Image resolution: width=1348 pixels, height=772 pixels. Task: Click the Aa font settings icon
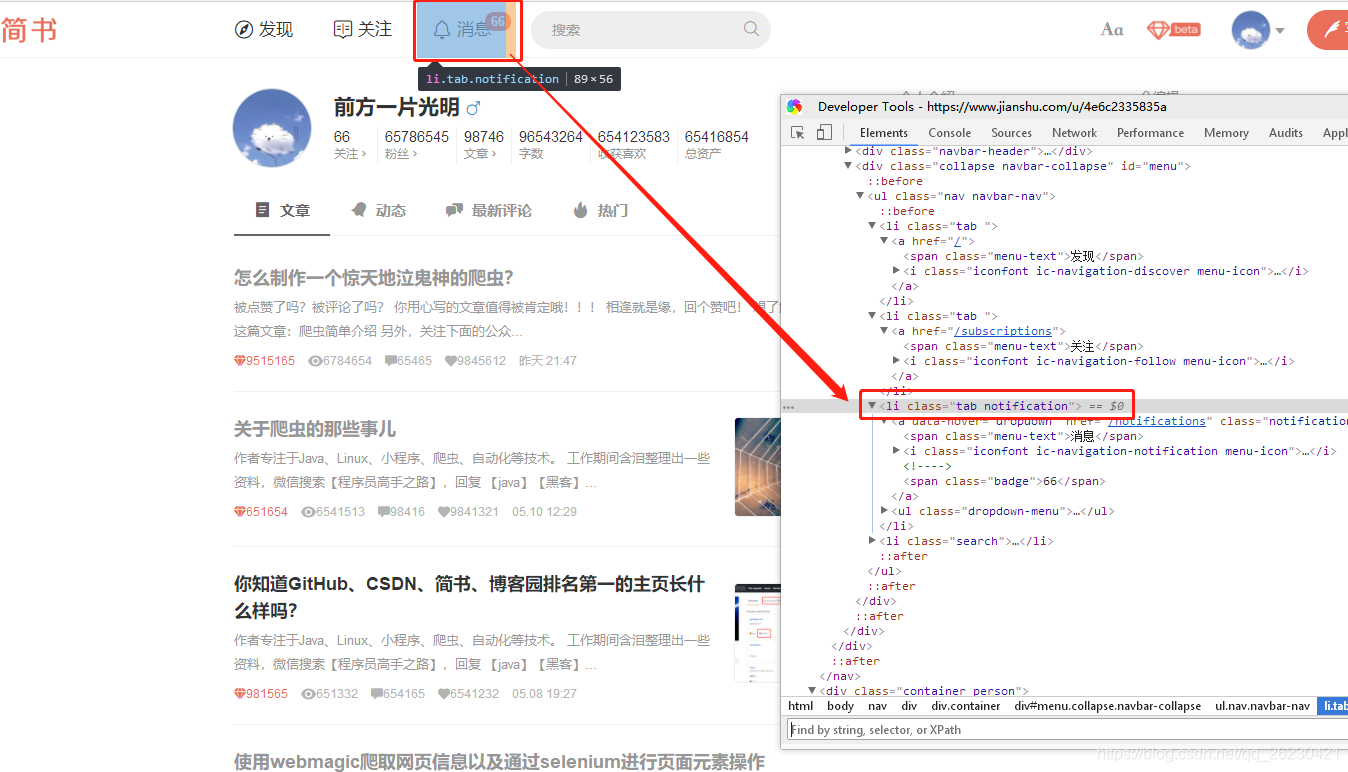1111,29
